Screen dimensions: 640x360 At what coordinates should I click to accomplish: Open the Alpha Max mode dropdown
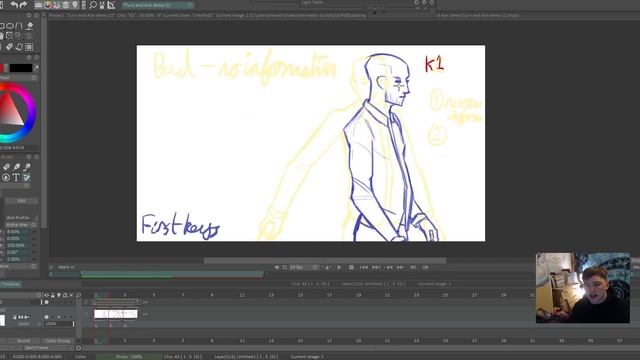point(21,225)
